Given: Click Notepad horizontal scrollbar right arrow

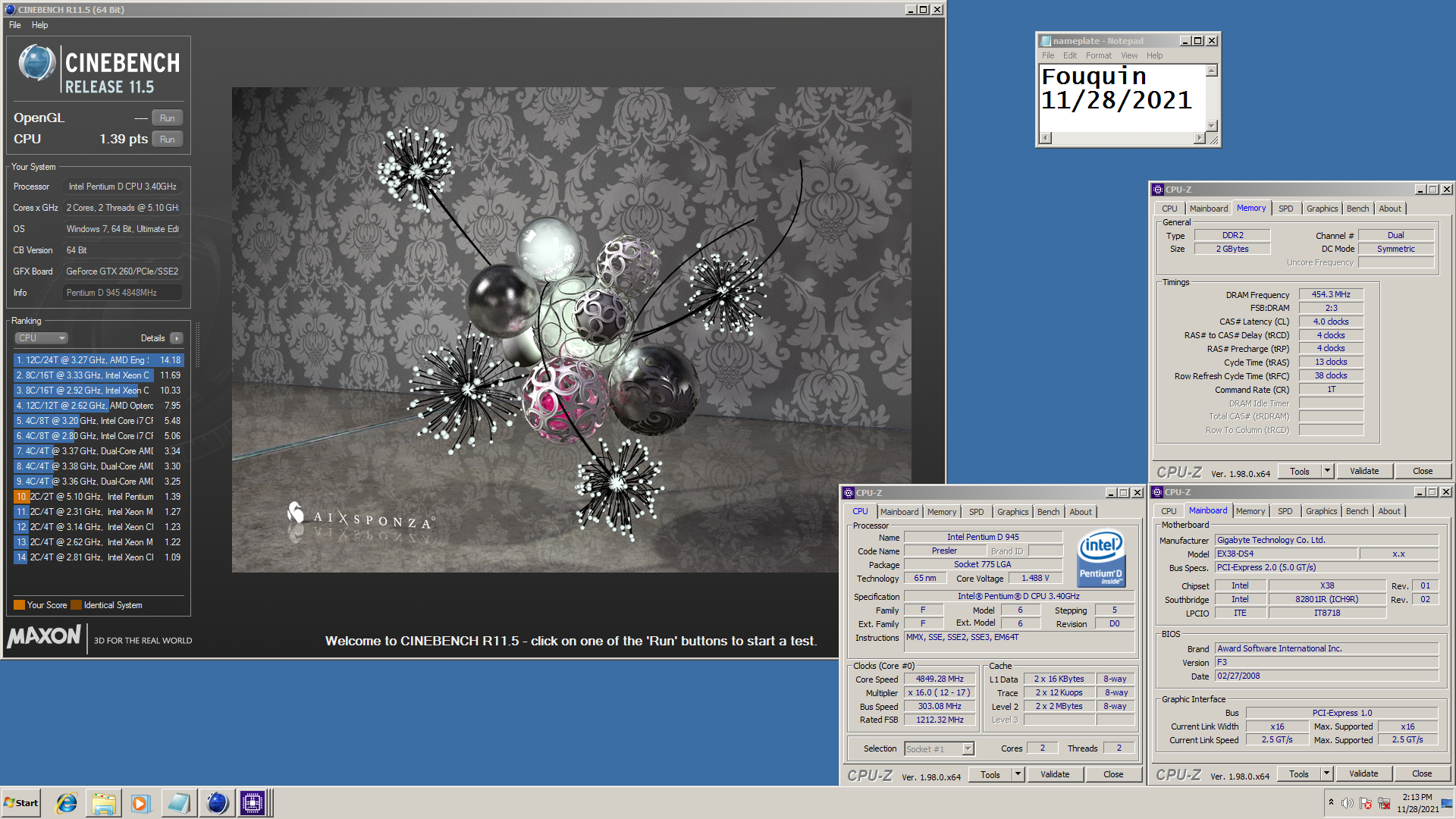Looking at the screenshot, I should (x=1199, y=138).
